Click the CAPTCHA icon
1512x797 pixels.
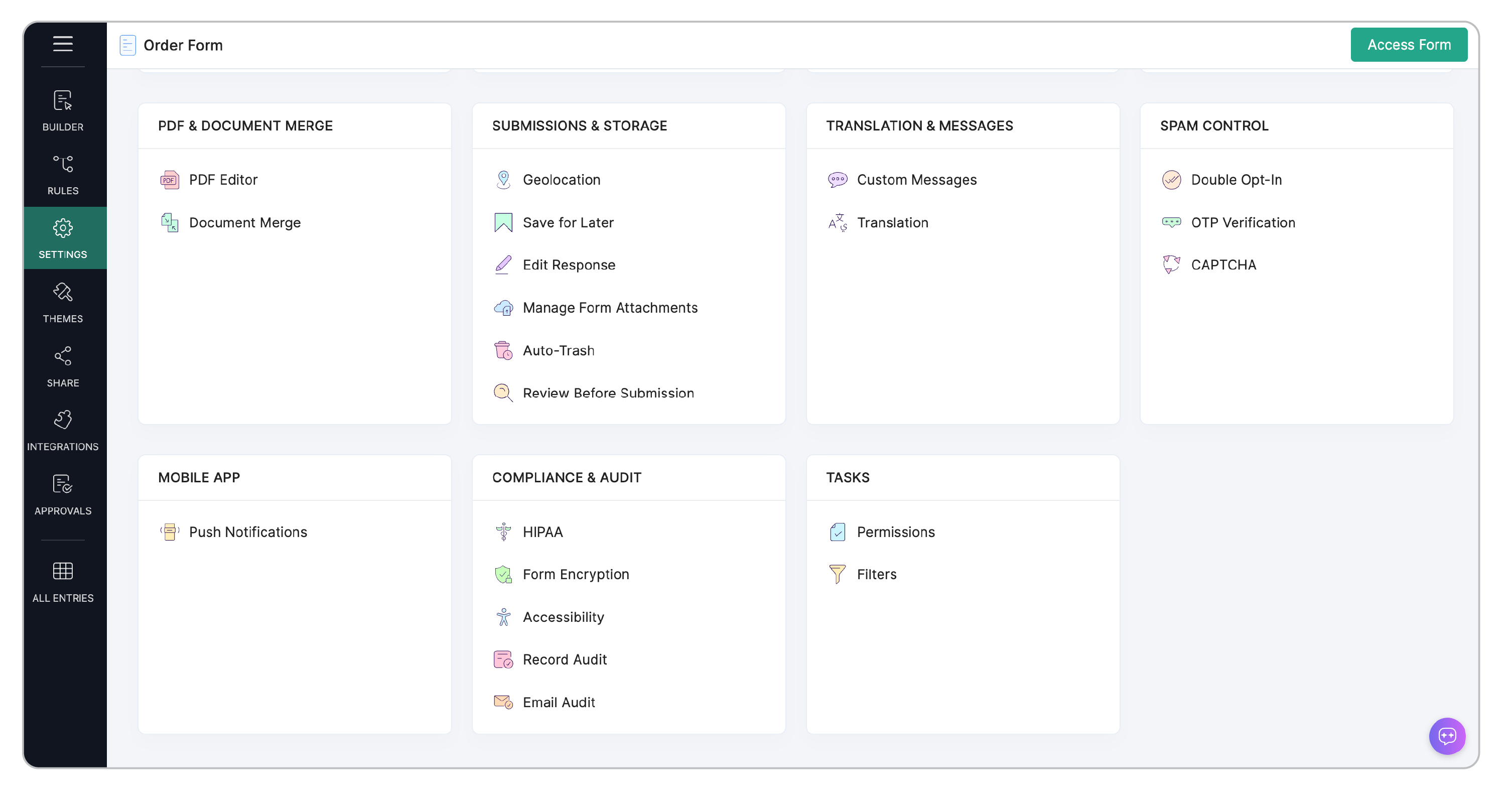1171,264
